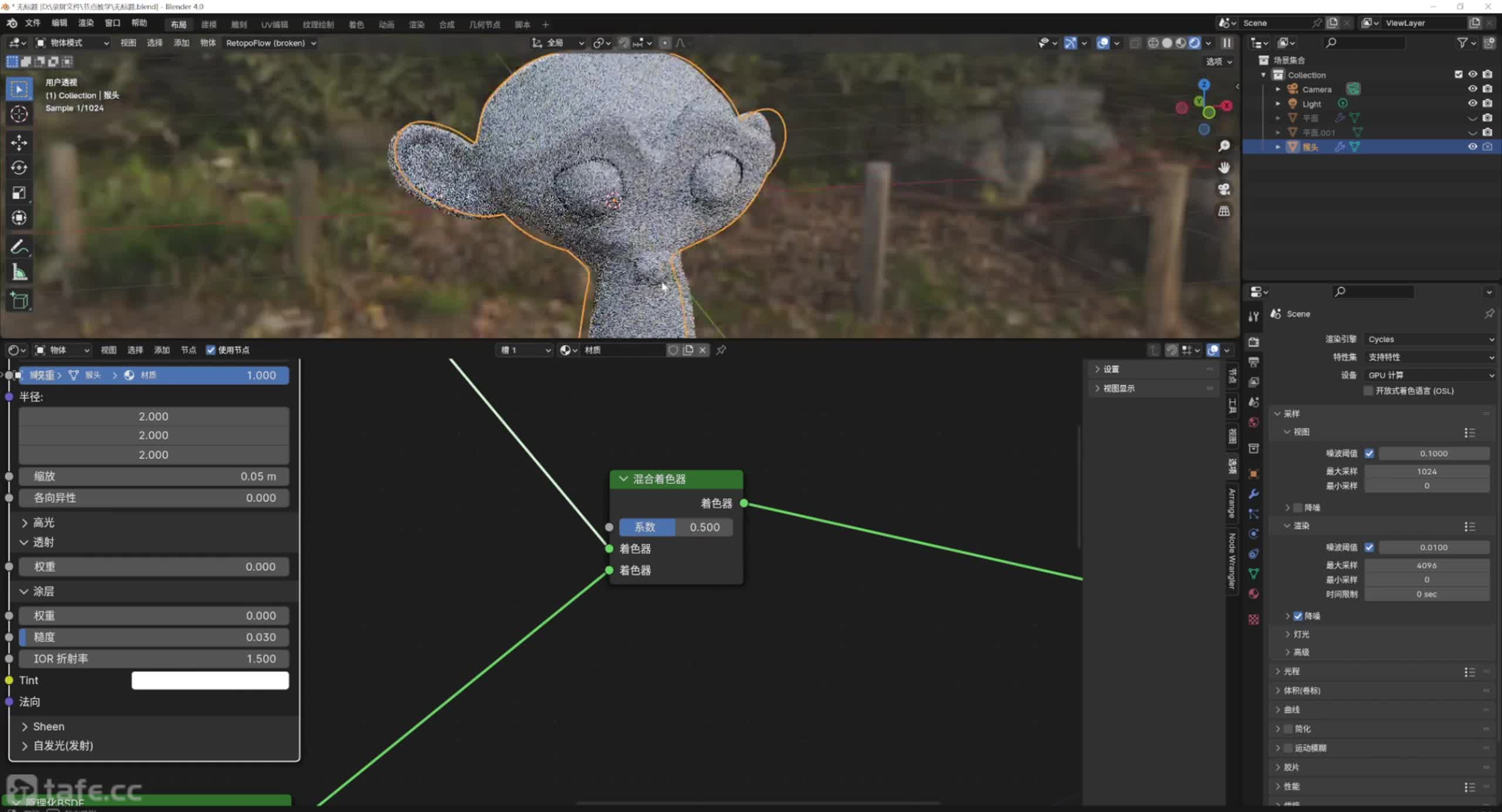This screenshot has height=812, width=1502.
Task: Select the Add Cube tool
Action: tap(19, 301)
